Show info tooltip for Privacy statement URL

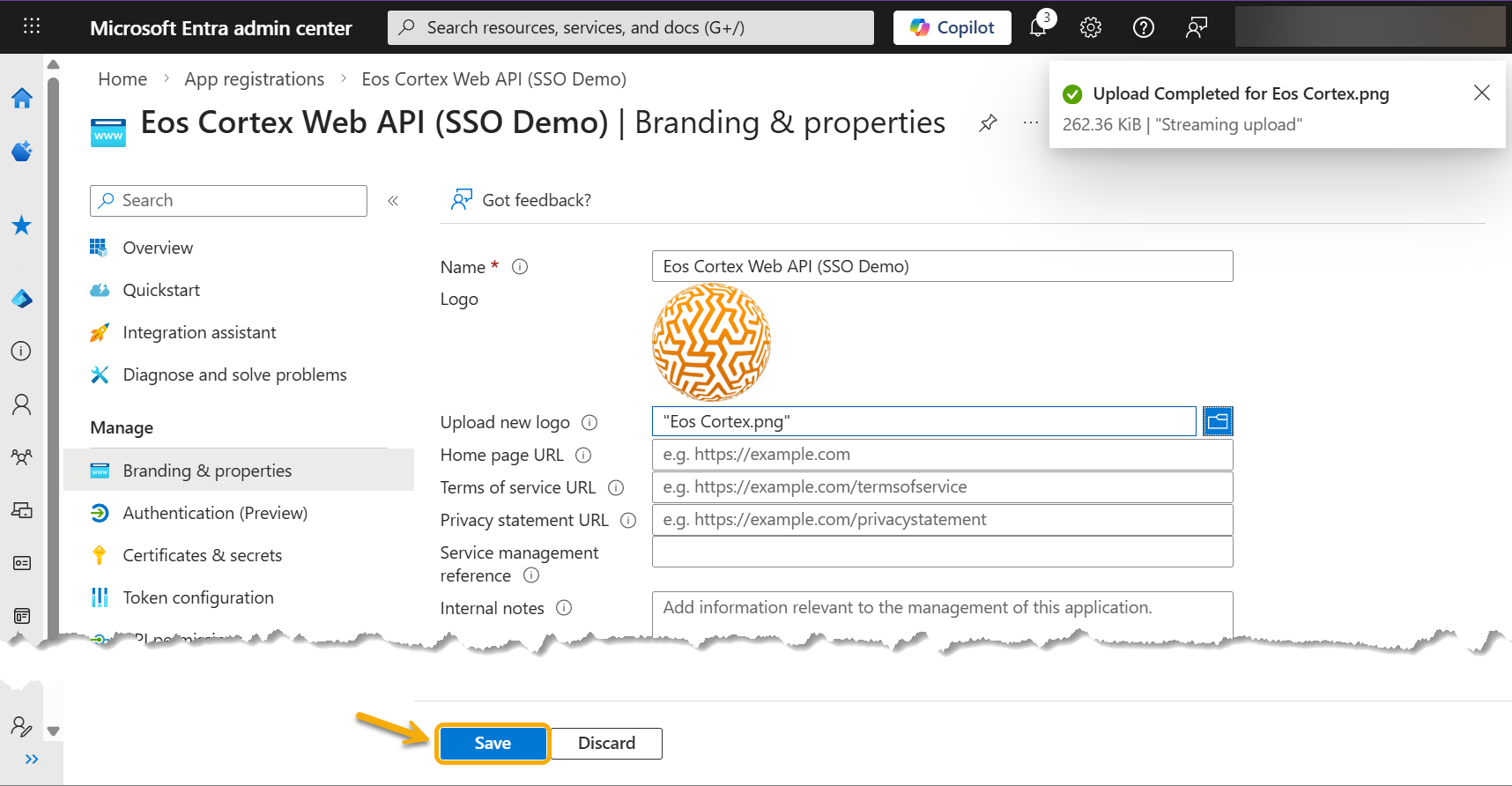[628, 521]
